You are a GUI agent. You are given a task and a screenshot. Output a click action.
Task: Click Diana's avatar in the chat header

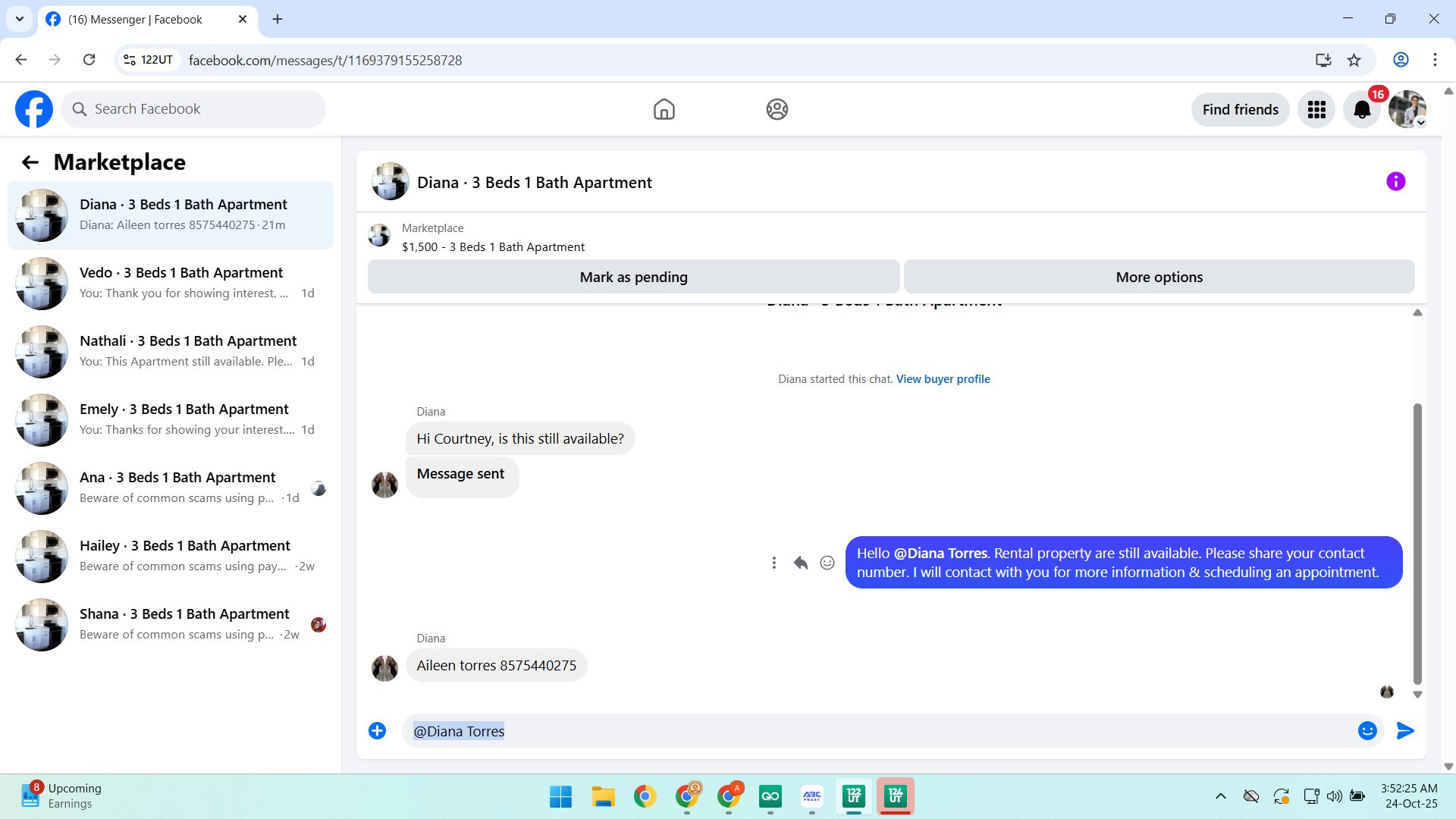pyautogui.click(x=391, y=182)
